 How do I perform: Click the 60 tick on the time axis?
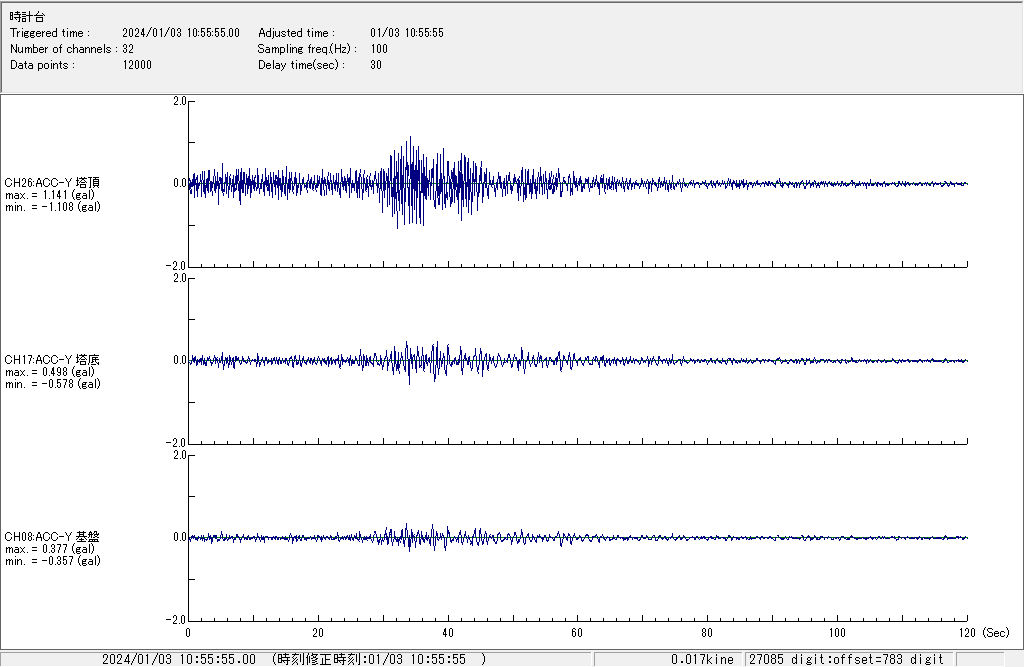tap(577, 633)
